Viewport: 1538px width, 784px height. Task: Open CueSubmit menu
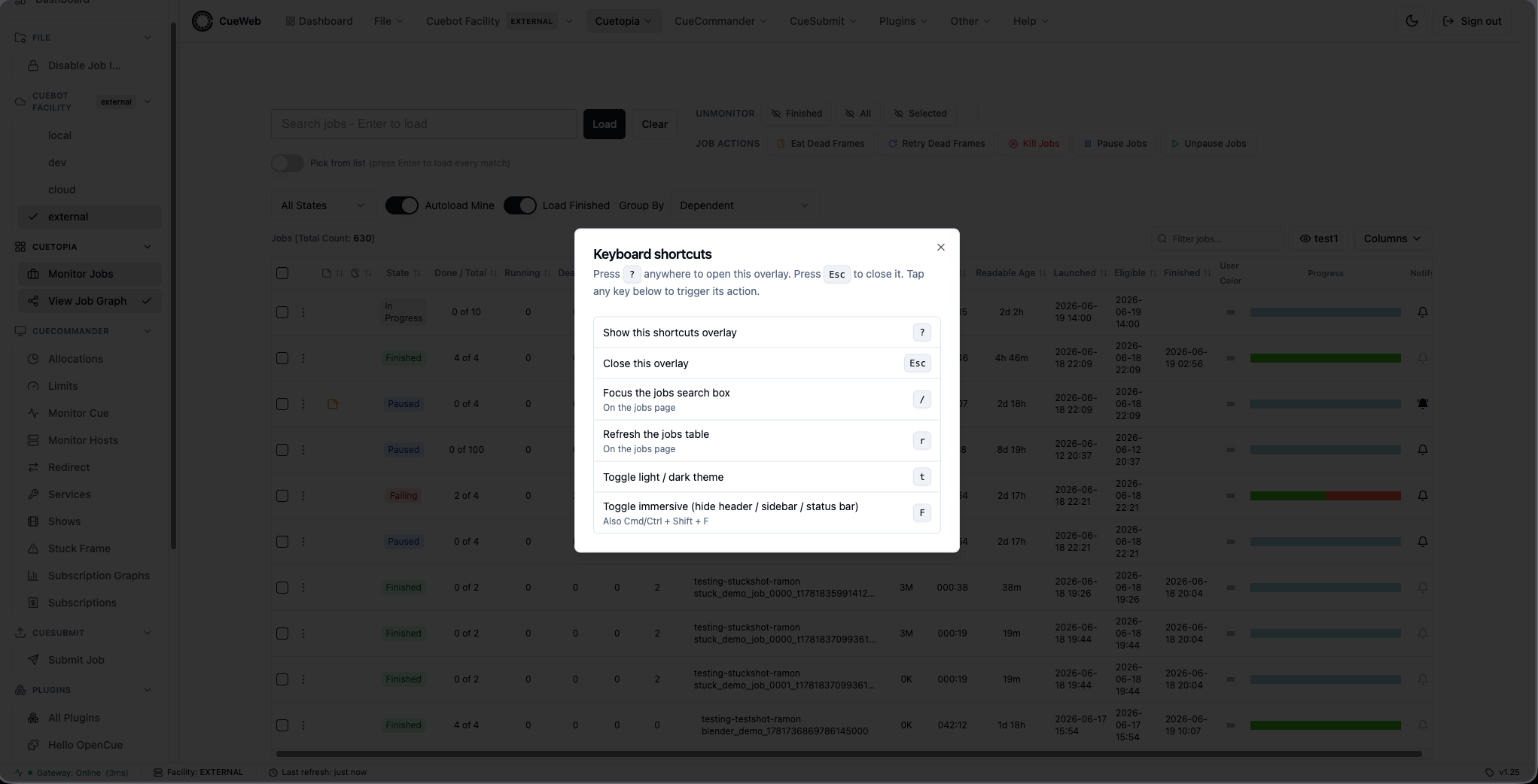823,21
